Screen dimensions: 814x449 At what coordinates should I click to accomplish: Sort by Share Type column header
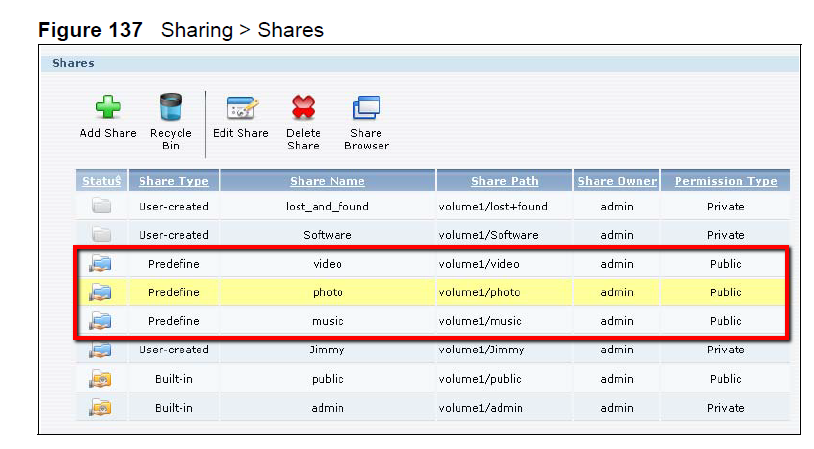coord(174,181)
